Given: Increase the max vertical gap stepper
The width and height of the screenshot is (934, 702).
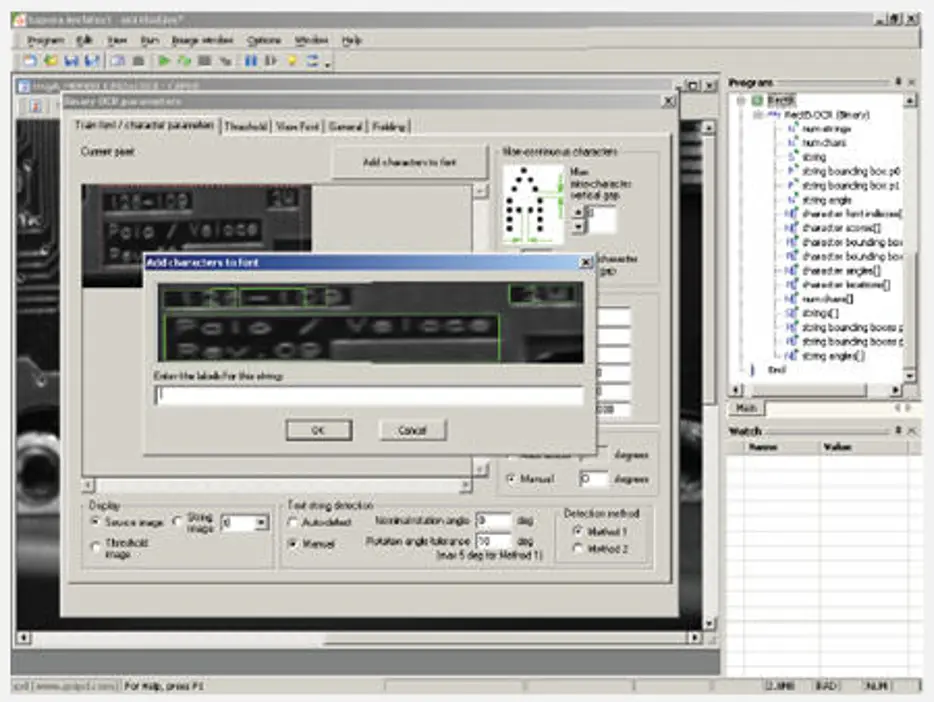Looking at the screenshot, I should [578, 213].
